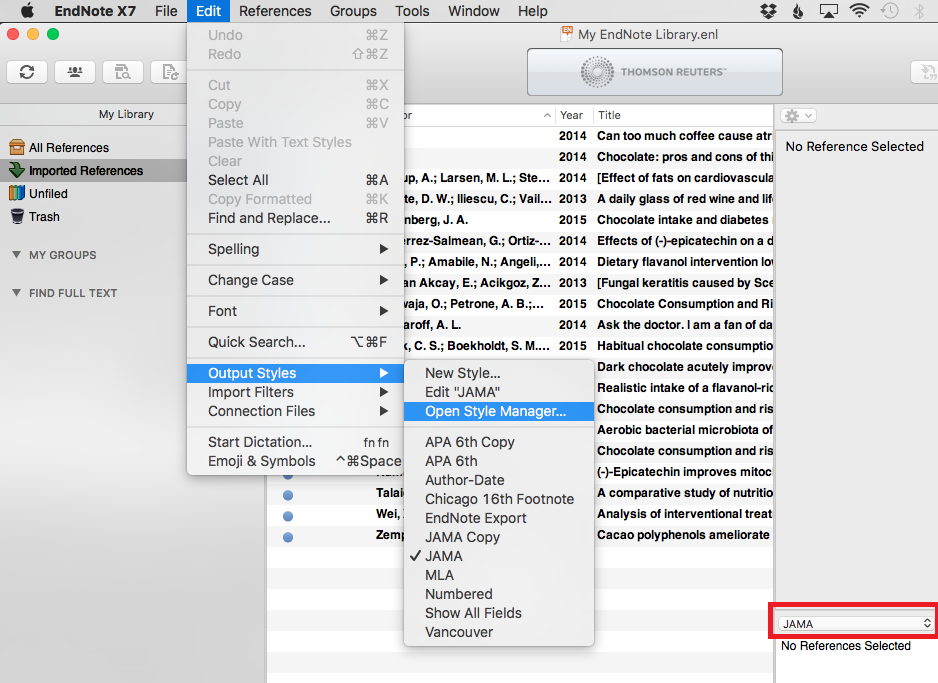Click the Dropbox menu bar icon

pos(768,11)
